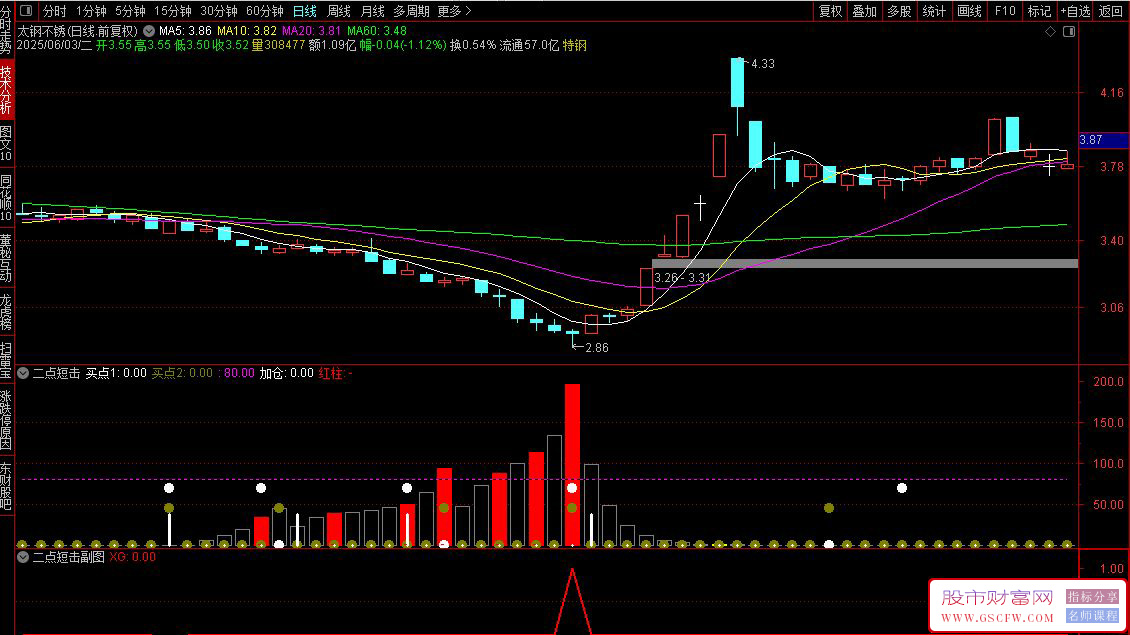
Task: Click the 标记 mark button
Action: point(1039,11)
